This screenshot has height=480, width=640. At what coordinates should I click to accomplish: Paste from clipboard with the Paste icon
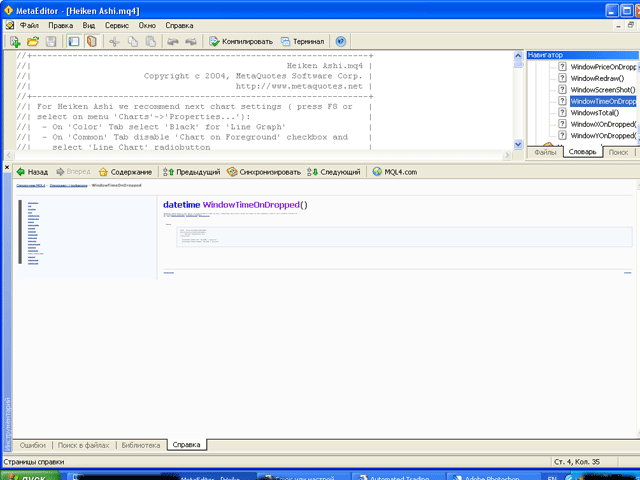pyautogui.click(x=151, y=41)
